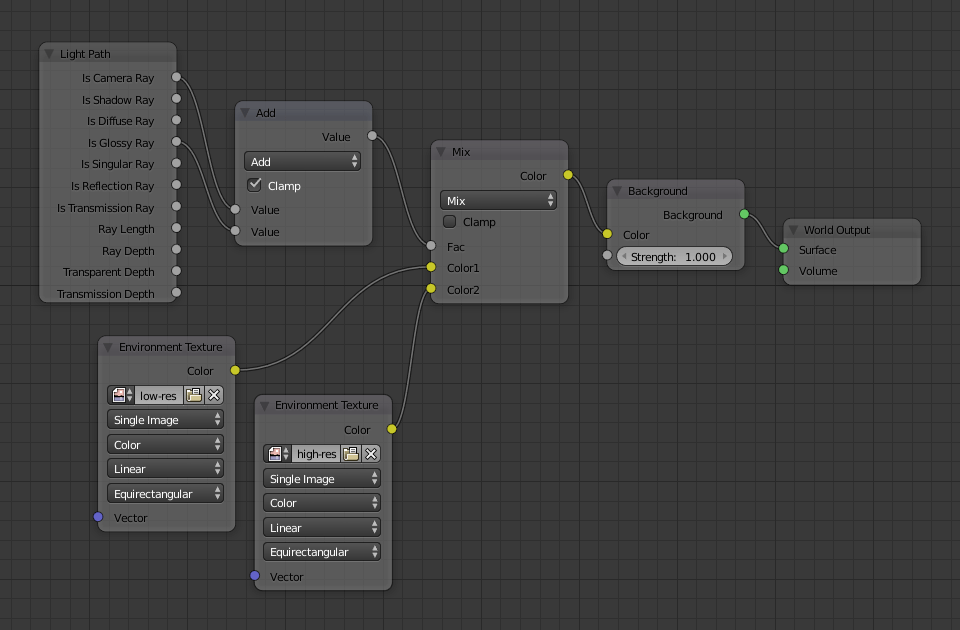The height and width of the screenshot is (630, 960).
Task: Change Equirectangular projection on high-res node
Action: pyautogui.click(x=321, y=551)
